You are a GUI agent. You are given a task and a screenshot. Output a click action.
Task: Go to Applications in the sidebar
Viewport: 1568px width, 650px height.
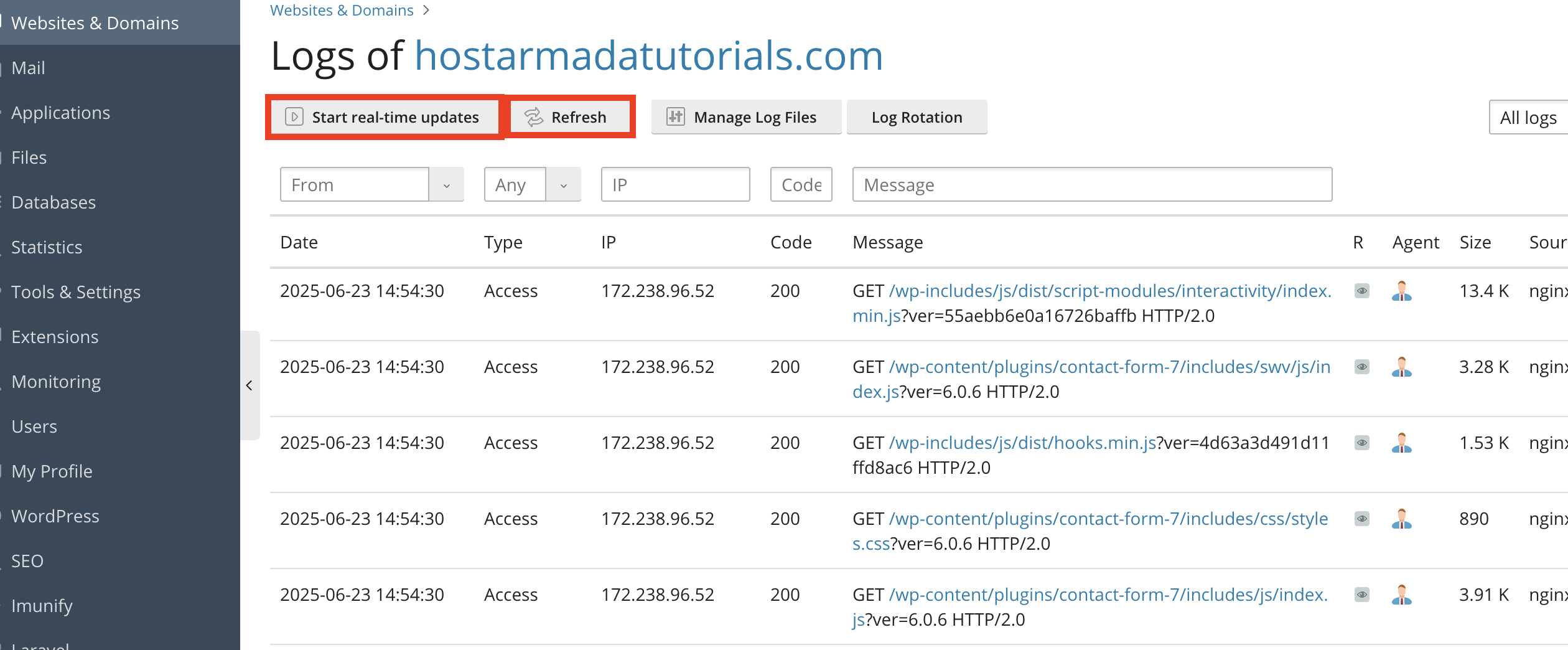pyautogui.click(x=120, y=112)
